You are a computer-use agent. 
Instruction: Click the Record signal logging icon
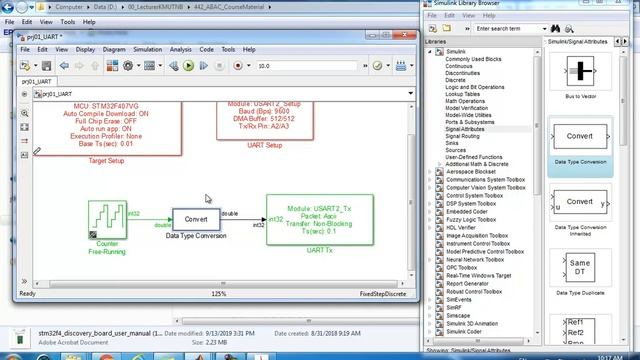click(x=238, y=66)
